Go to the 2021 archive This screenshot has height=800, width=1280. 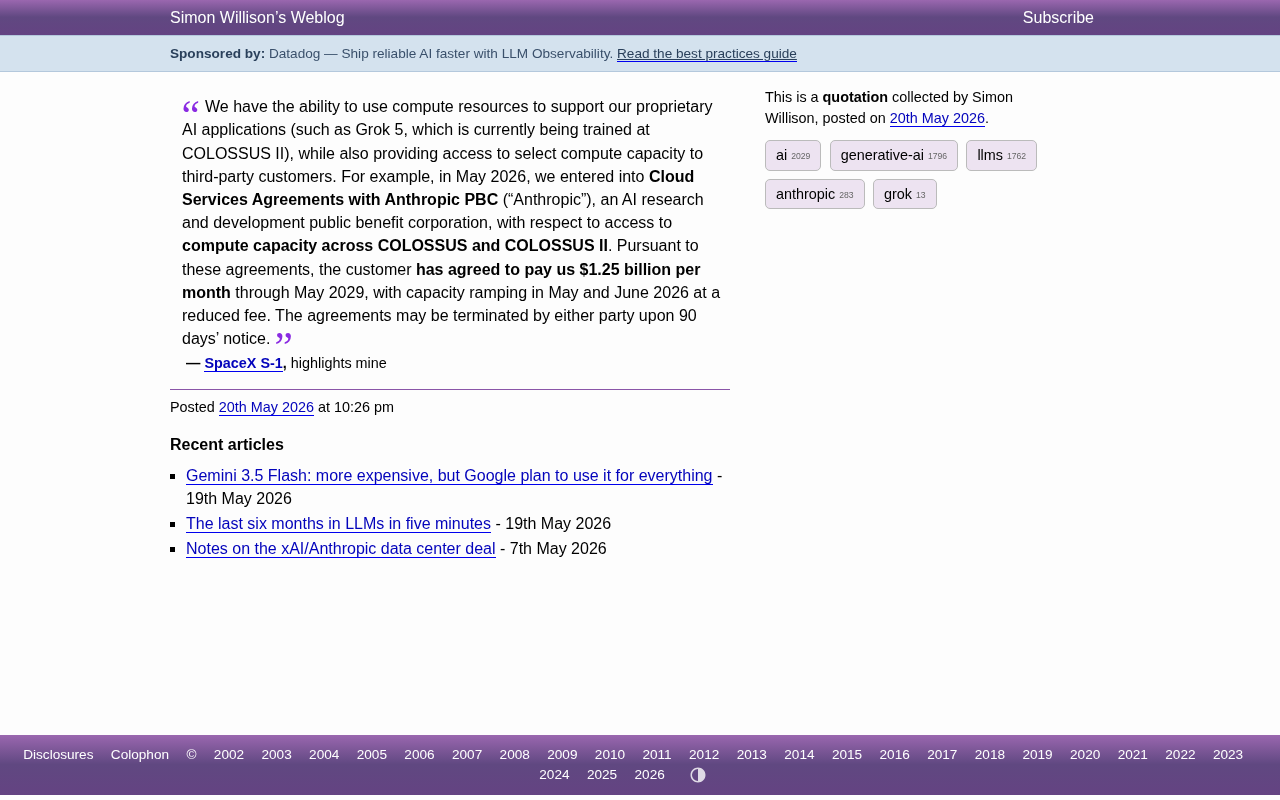pyautogui.click(x=1133, y=755)
